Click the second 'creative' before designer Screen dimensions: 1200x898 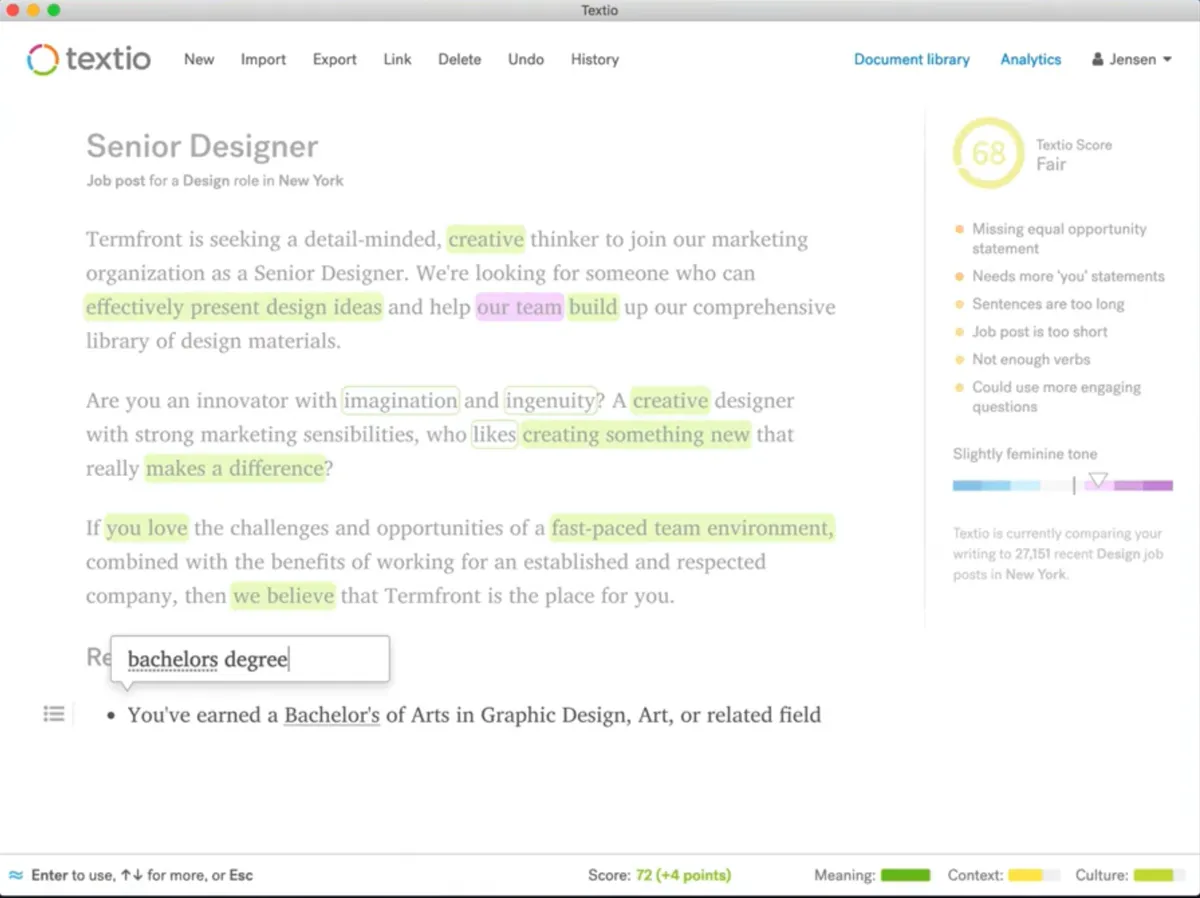[x=670, y=400]
